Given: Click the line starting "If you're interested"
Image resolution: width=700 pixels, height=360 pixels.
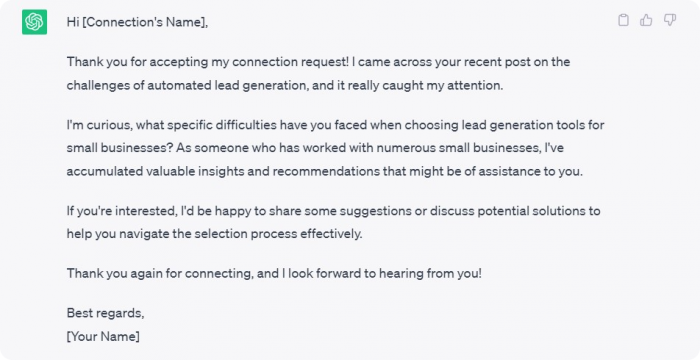Looking at the screenshot, I should pyautogui.click(x=333, y=211).
